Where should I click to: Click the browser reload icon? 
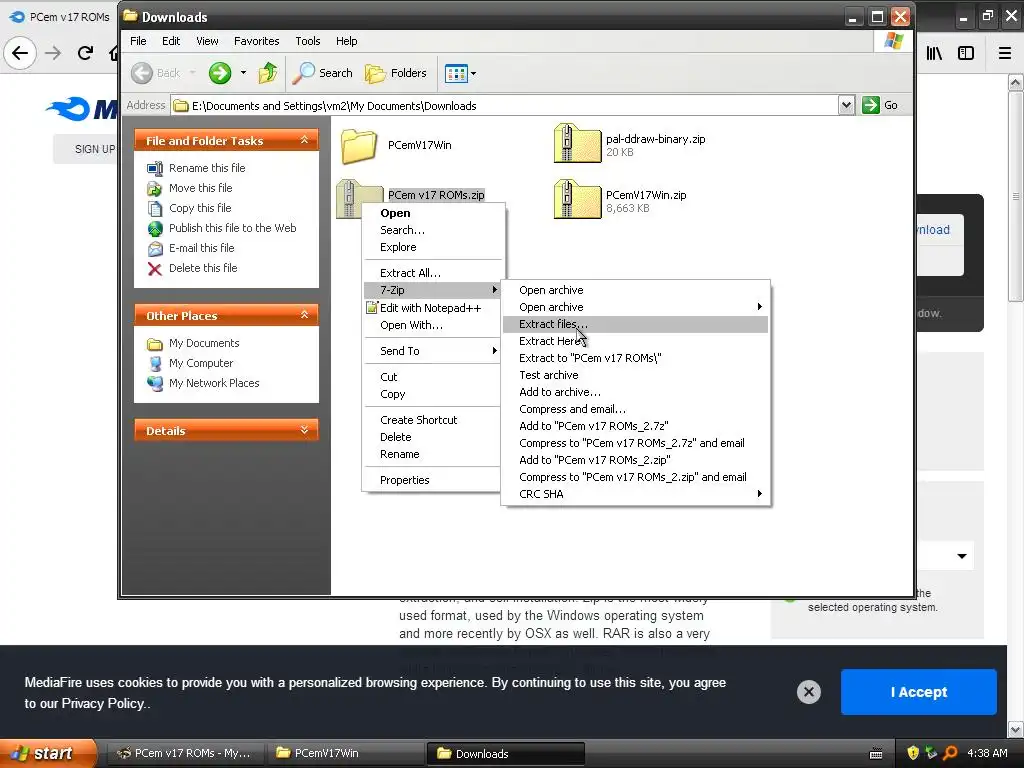85,53
